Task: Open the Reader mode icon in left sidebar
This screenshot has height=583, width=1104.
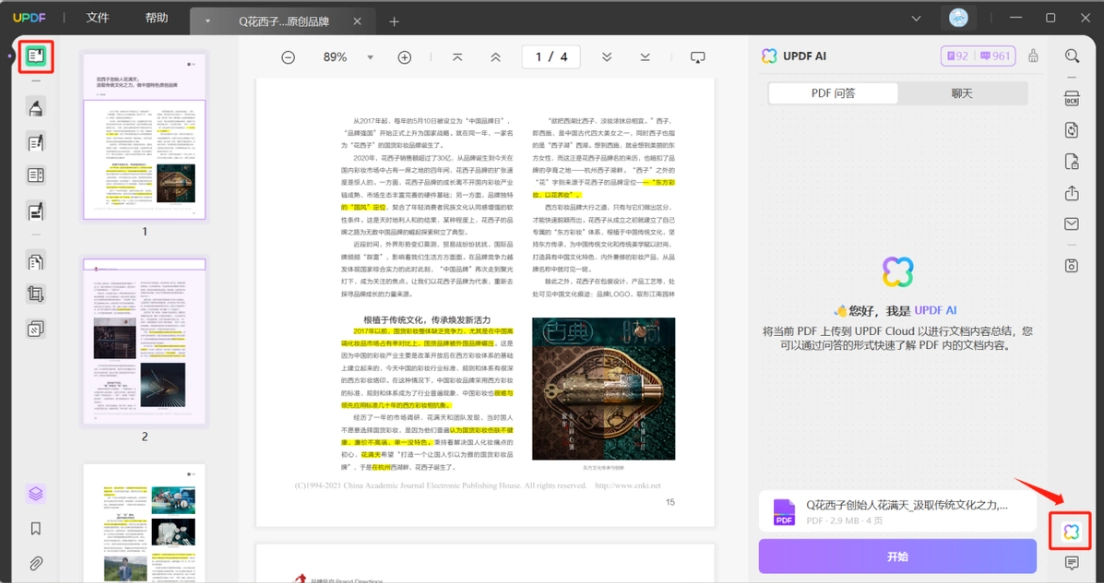Action: [36, 56]
